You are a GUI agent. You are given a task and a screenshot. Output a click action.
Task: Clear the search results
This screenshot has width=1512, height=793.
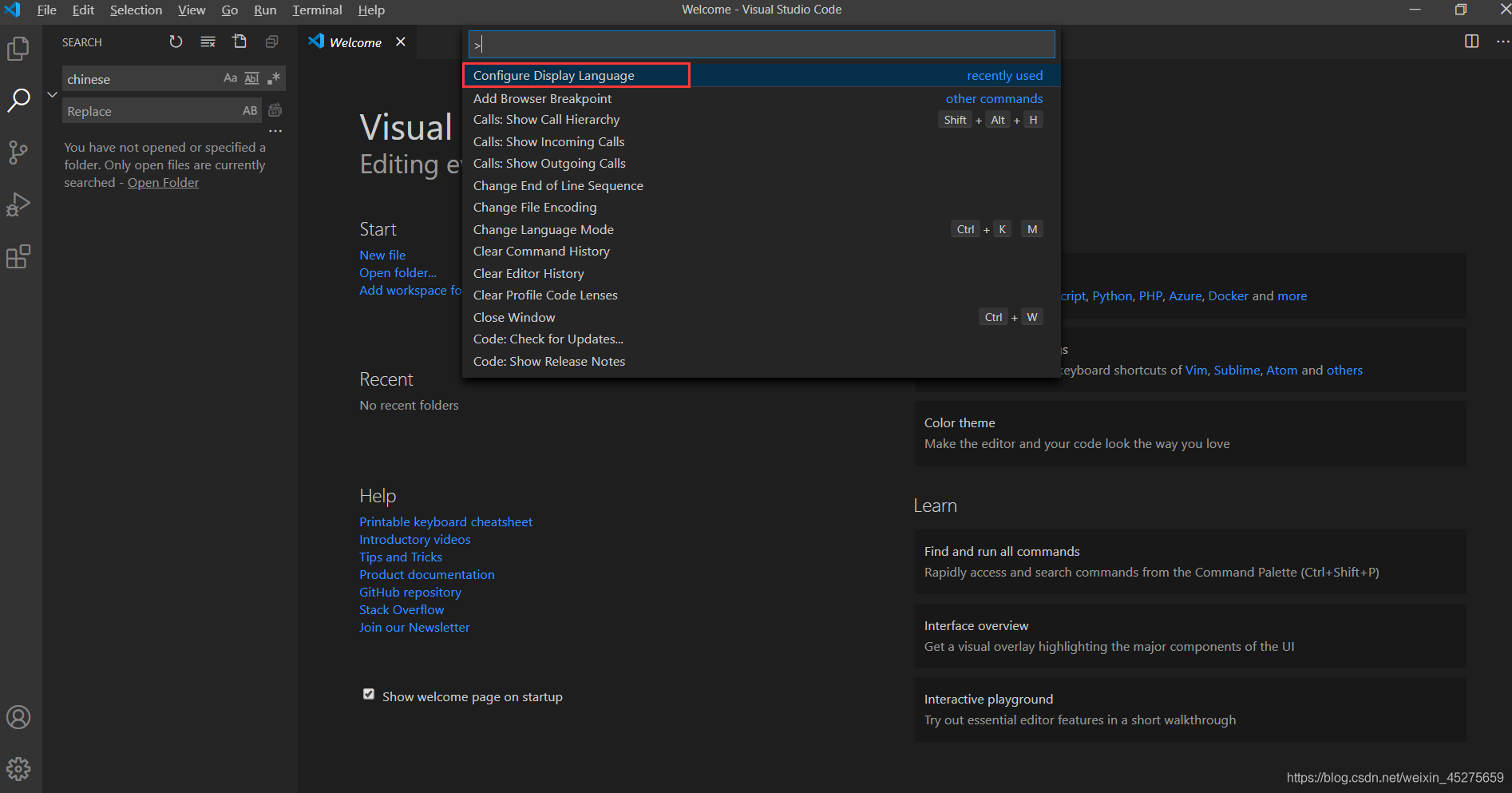[208, 42]
